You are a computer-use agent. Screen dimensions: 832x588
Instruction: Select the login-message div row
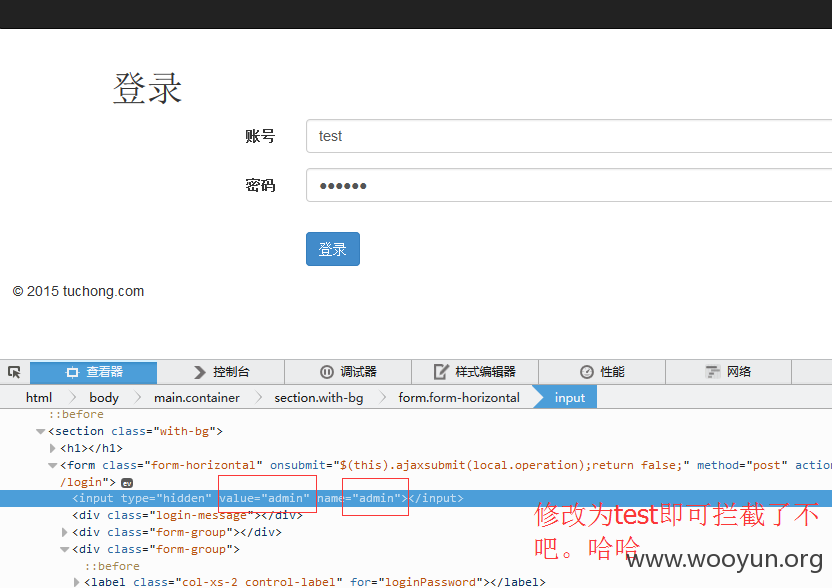click(187, 515)
